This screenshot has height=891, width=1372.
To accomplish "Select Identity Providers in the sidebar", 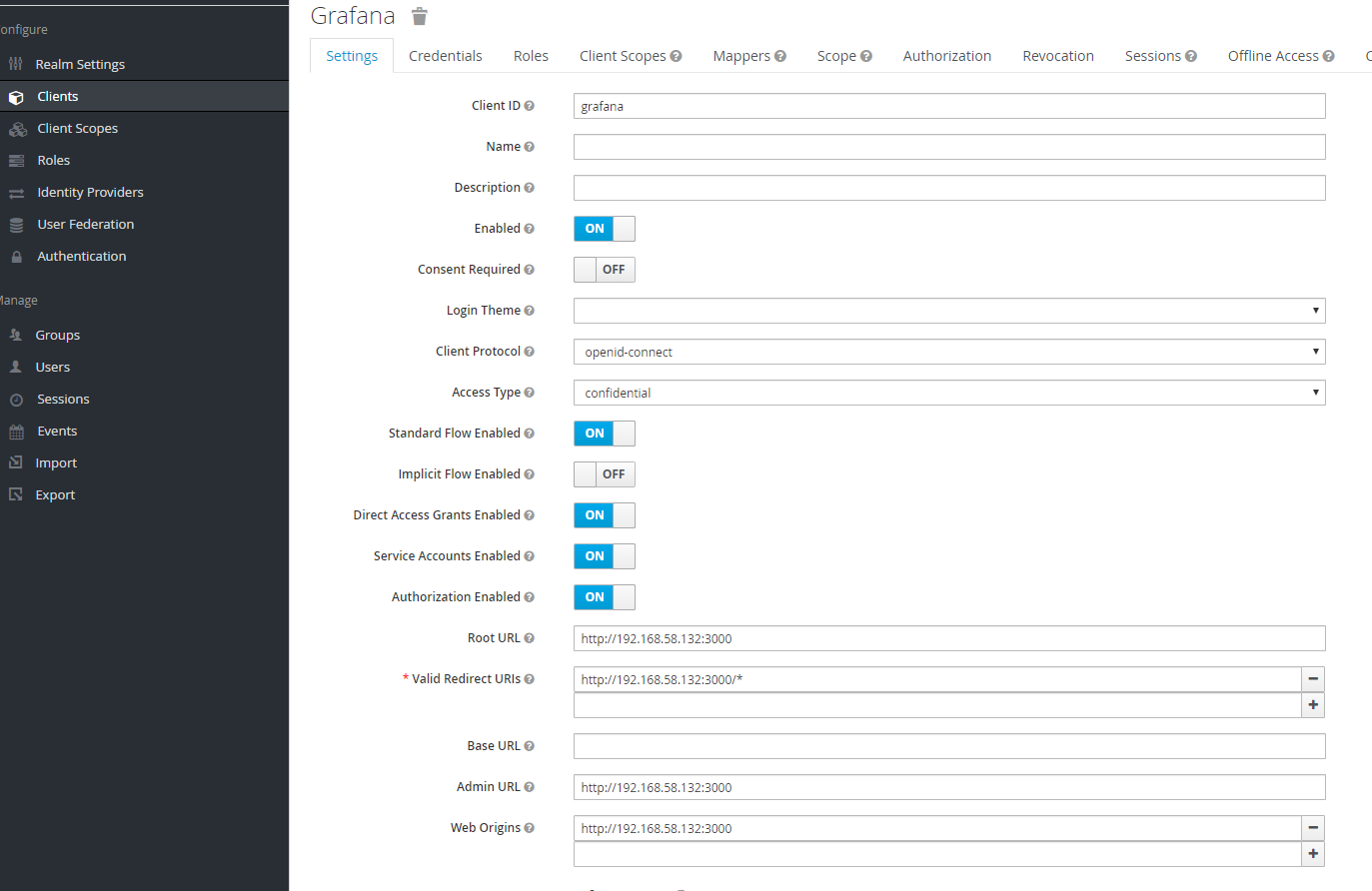I will click(92, 192).
